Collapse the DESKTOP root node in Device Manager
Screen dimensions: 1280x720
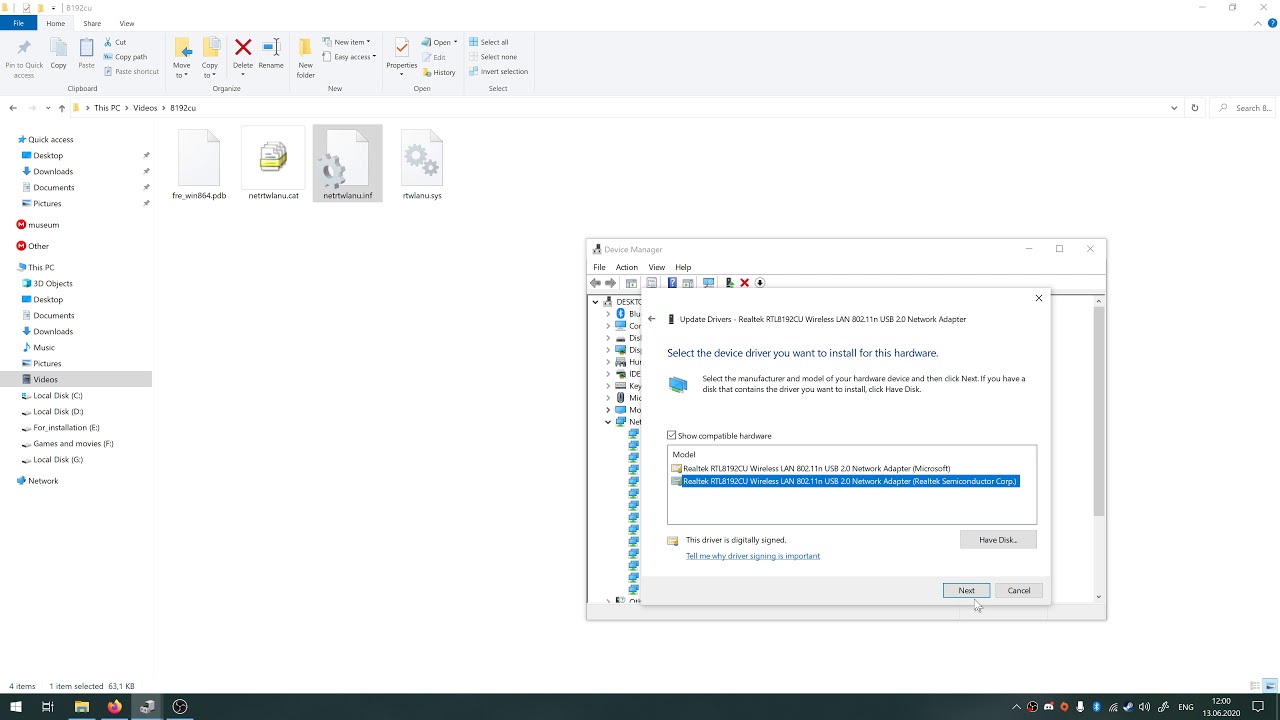click(595, 302)
